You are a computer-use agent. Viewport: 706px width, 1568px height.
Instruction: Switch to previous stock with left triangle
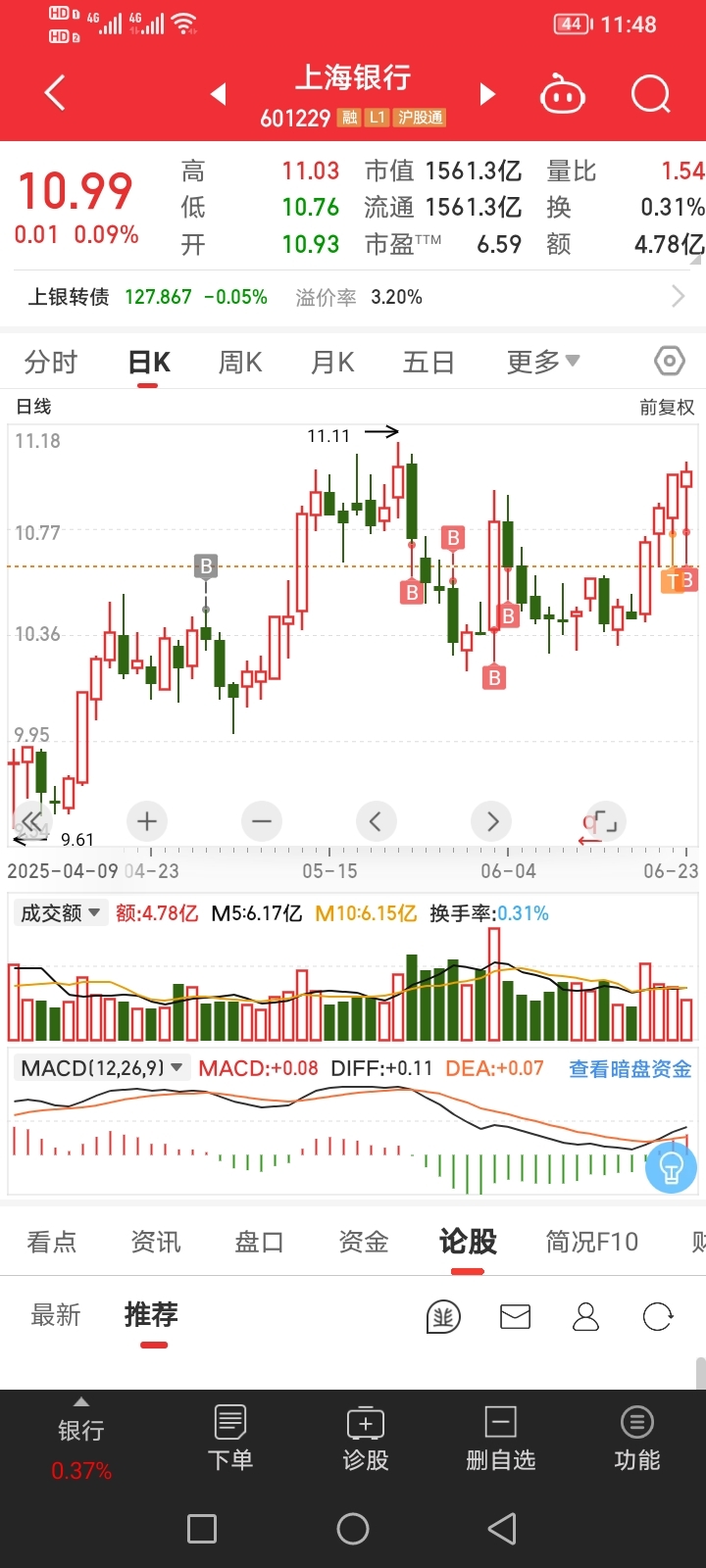click(219, 94)
